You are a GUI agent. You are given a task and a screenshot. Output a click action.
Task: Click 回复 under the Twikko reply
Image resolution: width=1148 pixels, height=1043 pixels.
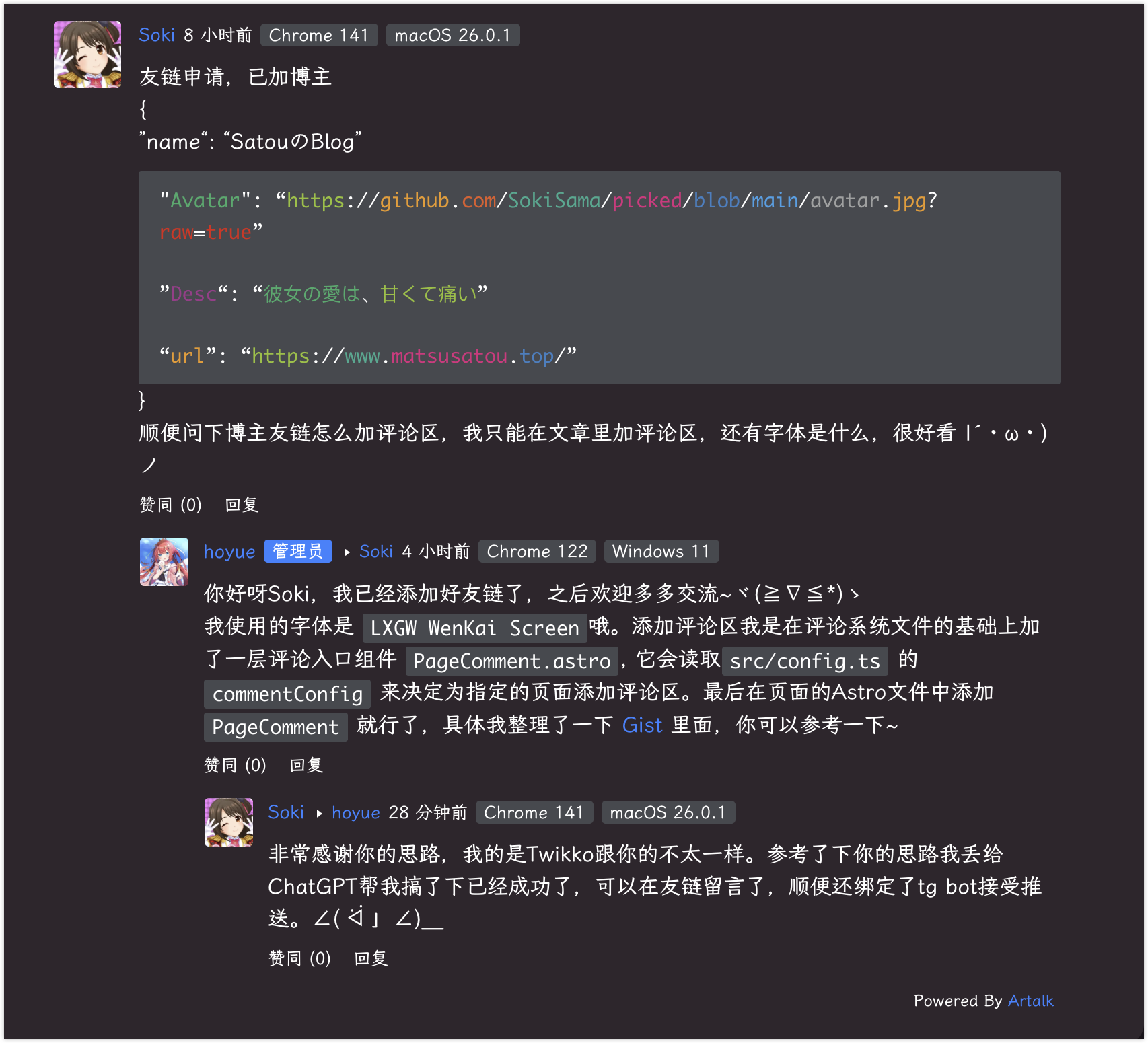point(371,958)
